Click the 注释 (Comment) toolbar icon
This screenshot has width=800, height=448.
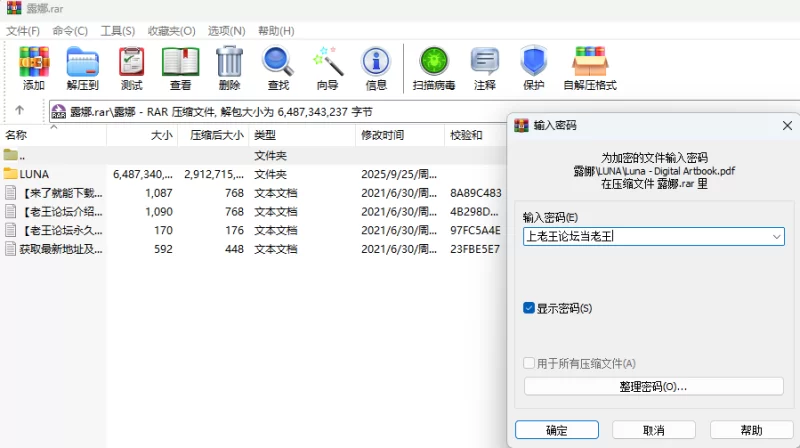pyautogui.click(x=484, y=61)
